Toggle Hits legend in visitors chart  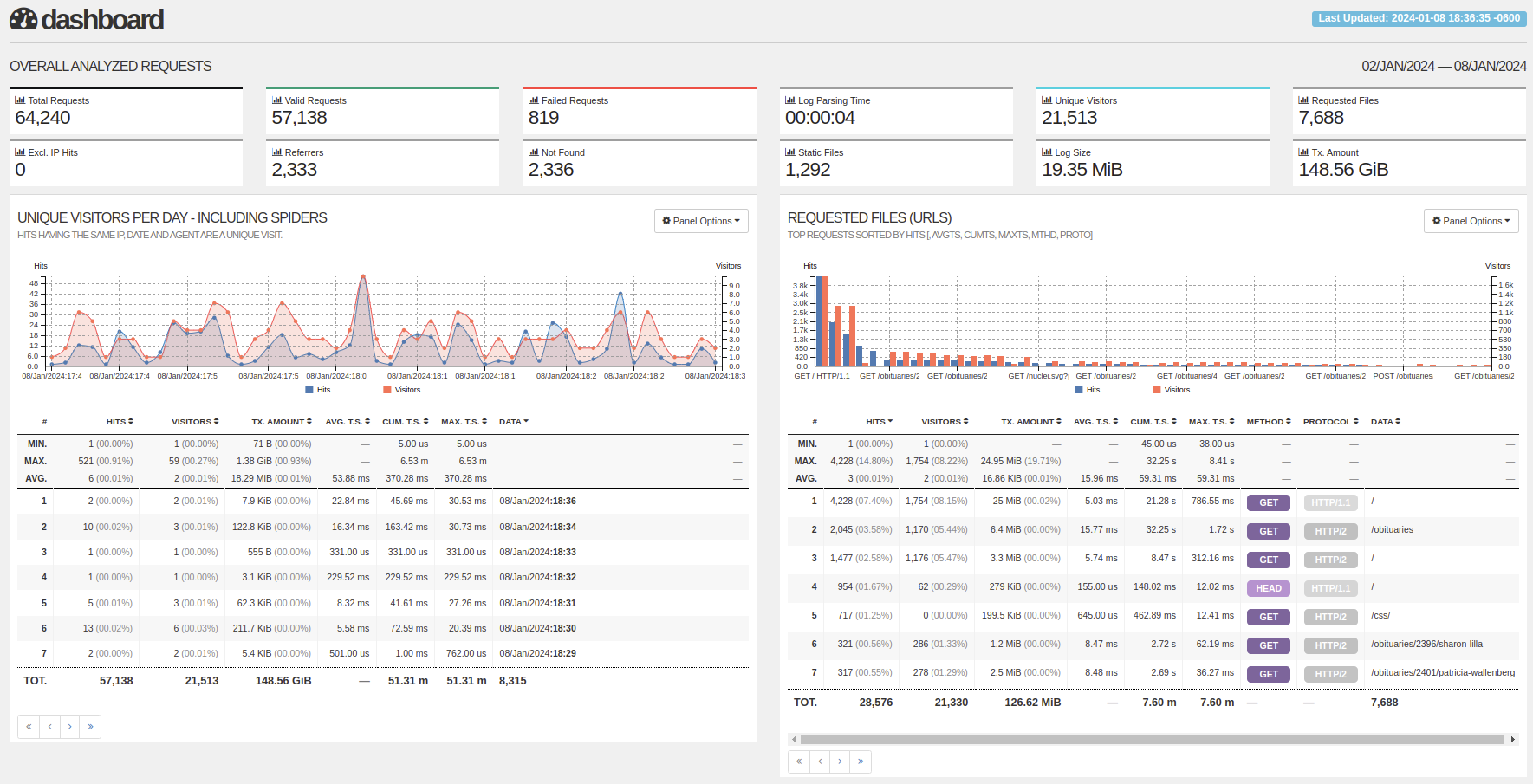point(318,390)
